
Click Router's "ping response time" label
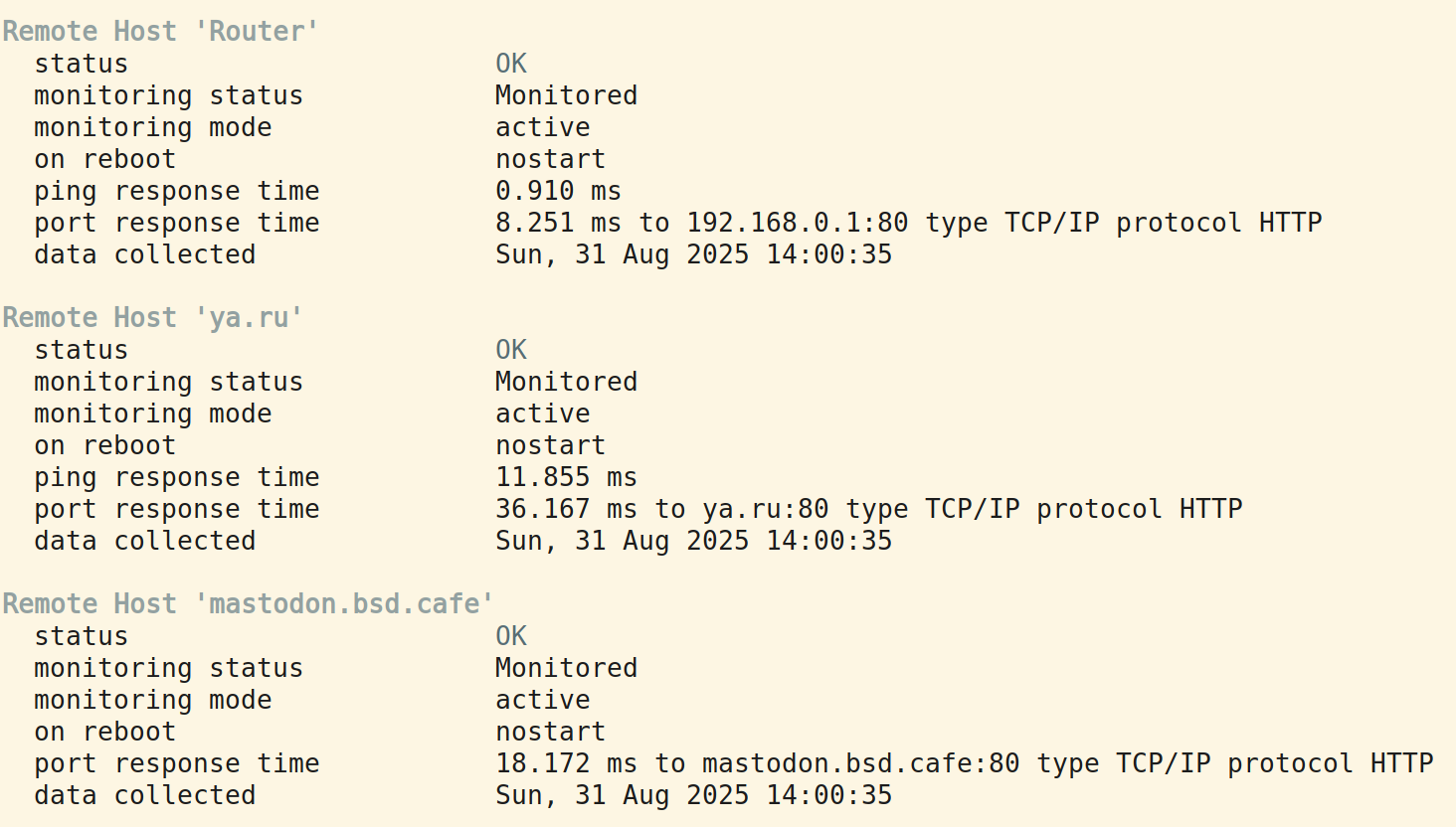pyautogui.click(x=176, y=192)
